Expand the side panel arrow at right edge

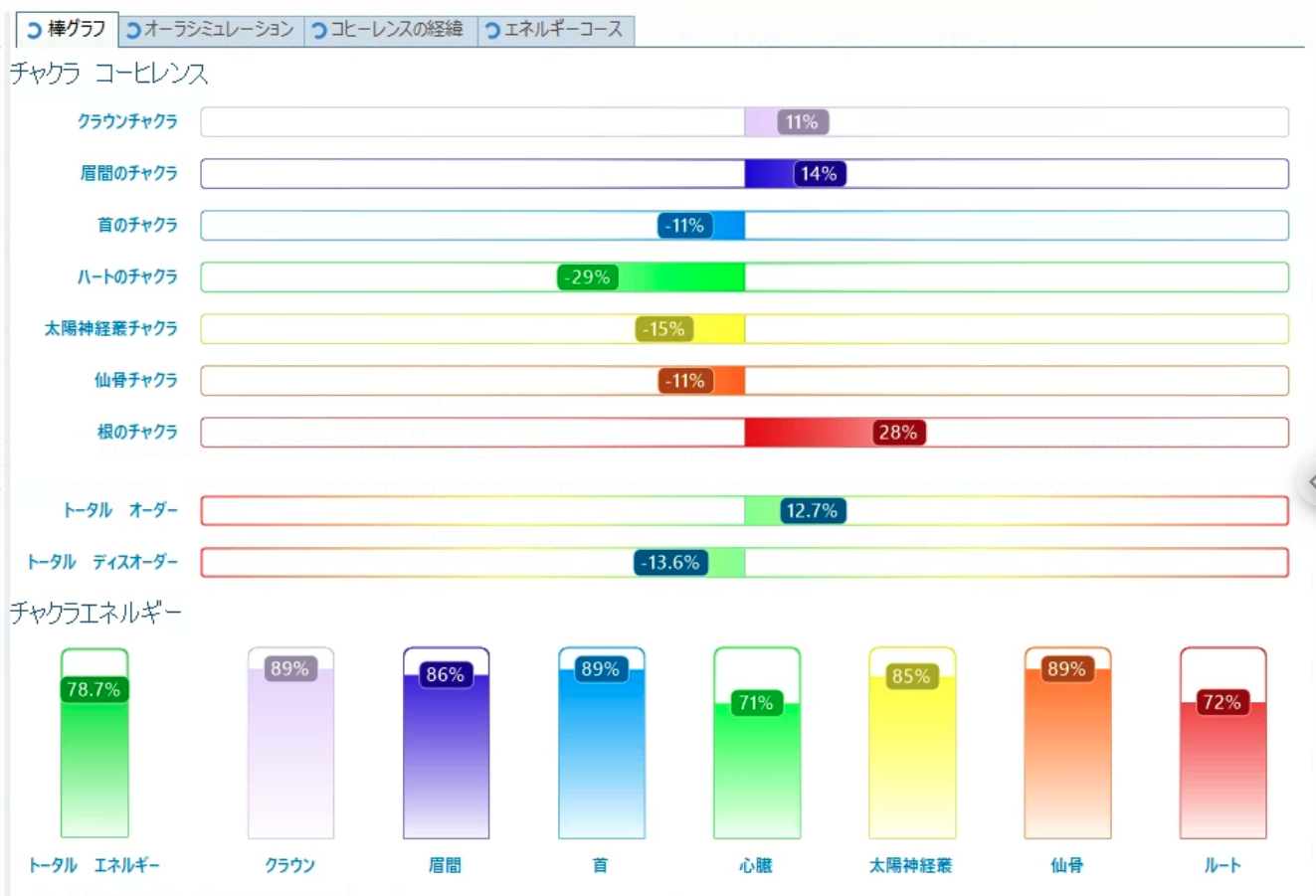1309,482
